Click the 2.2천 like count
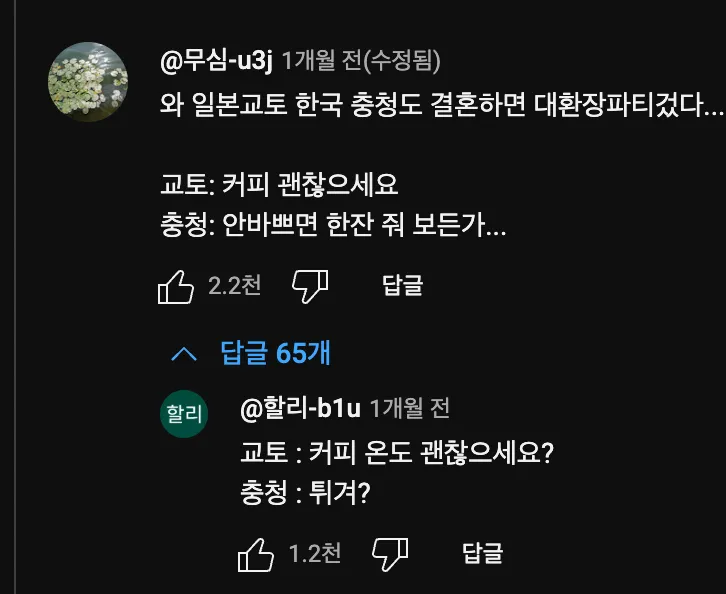This screenshot has width=726, height=594. point(235,286)
